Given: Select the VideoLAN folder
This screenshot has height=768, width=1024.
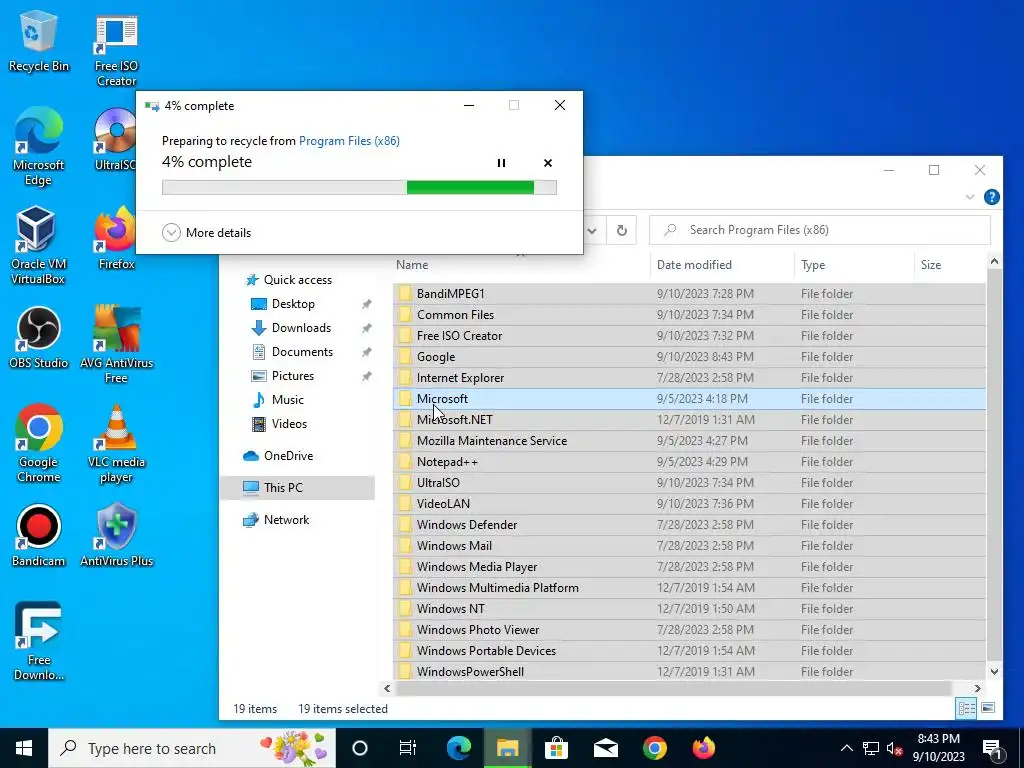Looking at the screenshot, I should tap(689, 504).
